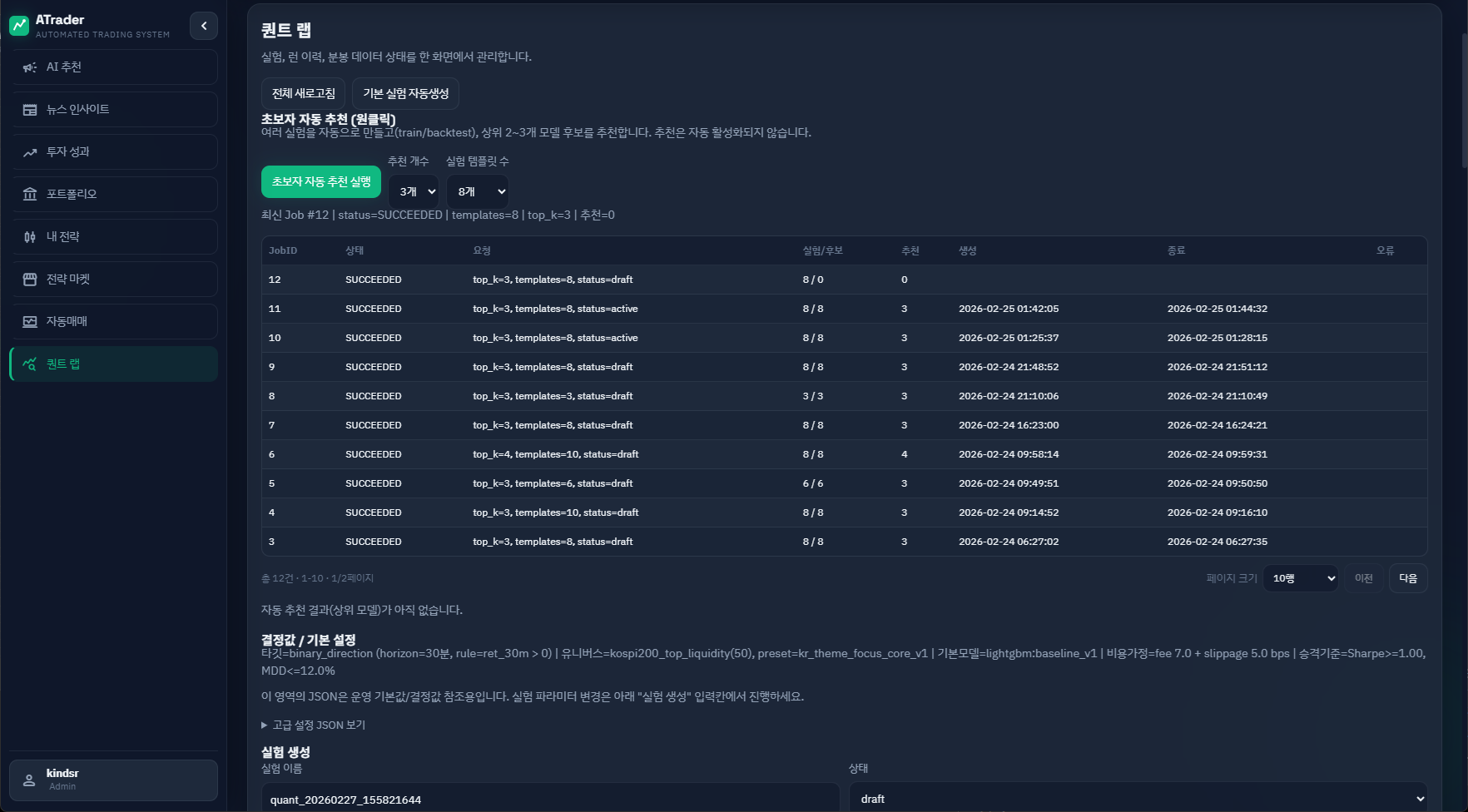
Task: Click request text of Job 6 with top_k=4
Action: (x=556, y=454)
